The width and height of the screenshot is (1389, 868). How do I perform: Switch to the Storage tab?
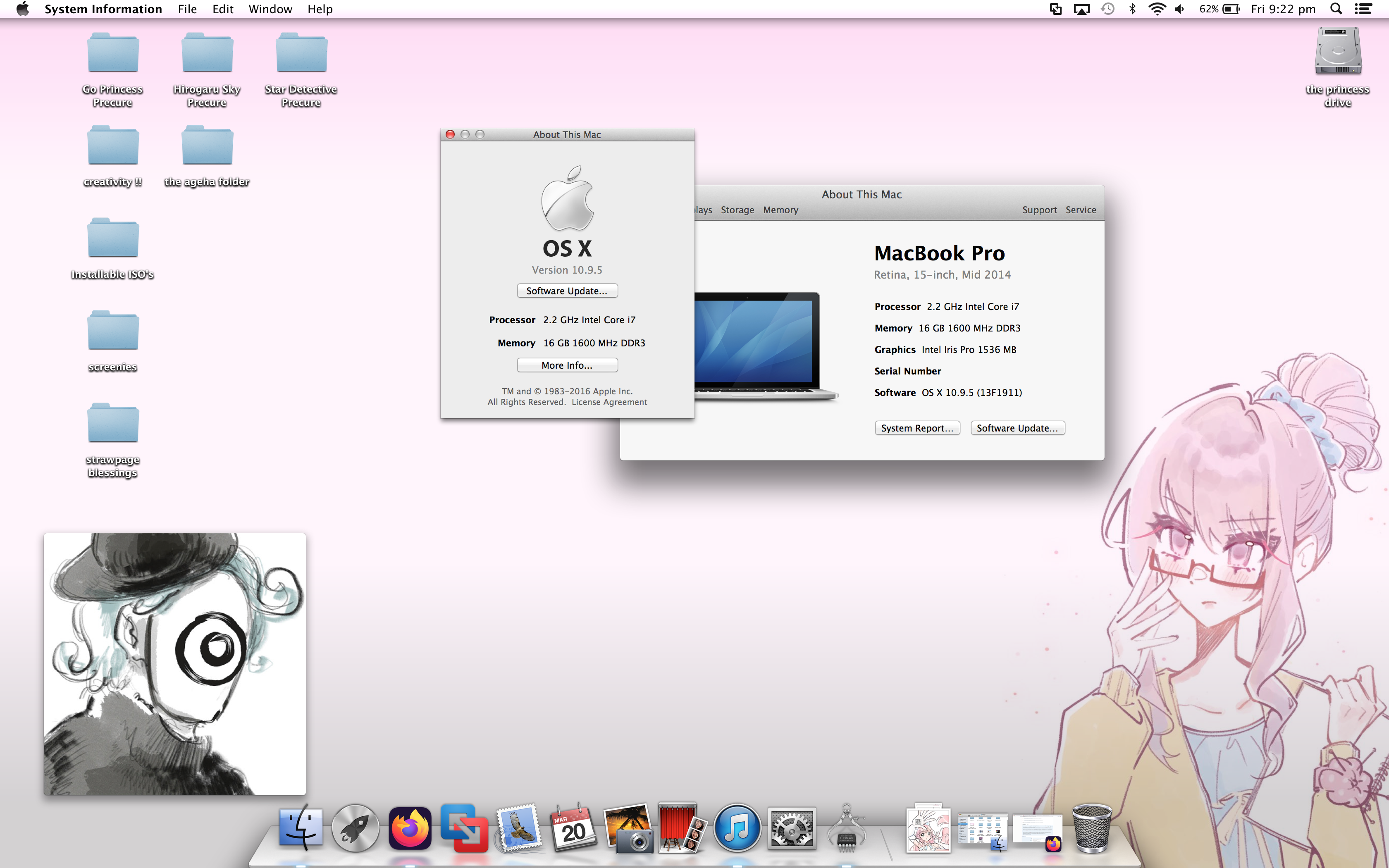tap(737, 210)
